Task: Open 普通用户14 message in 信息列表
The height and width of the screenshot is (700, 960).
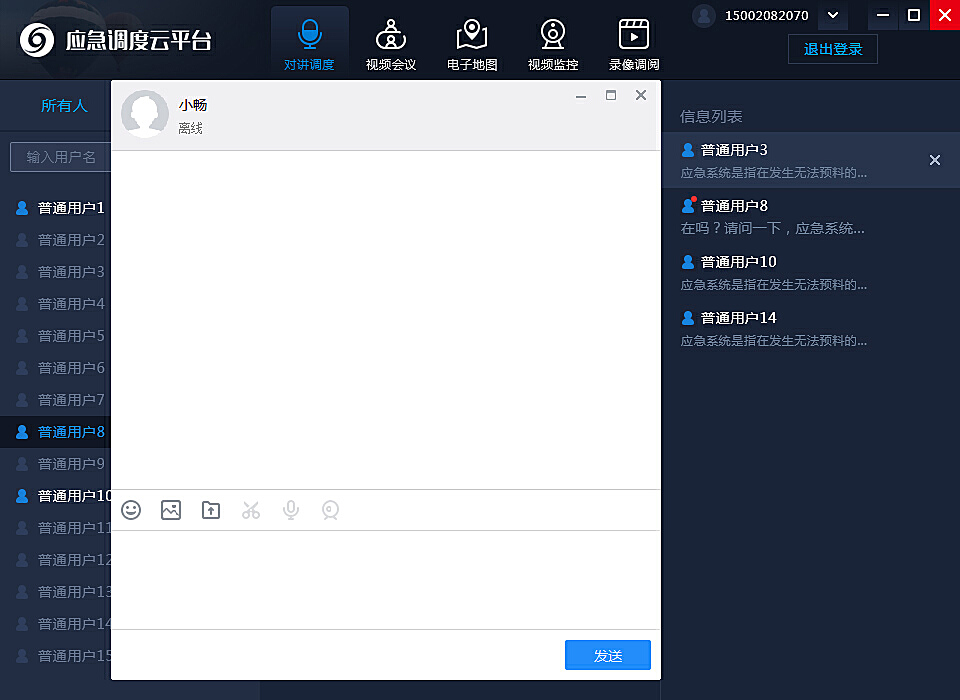Action: pos(811,328)
